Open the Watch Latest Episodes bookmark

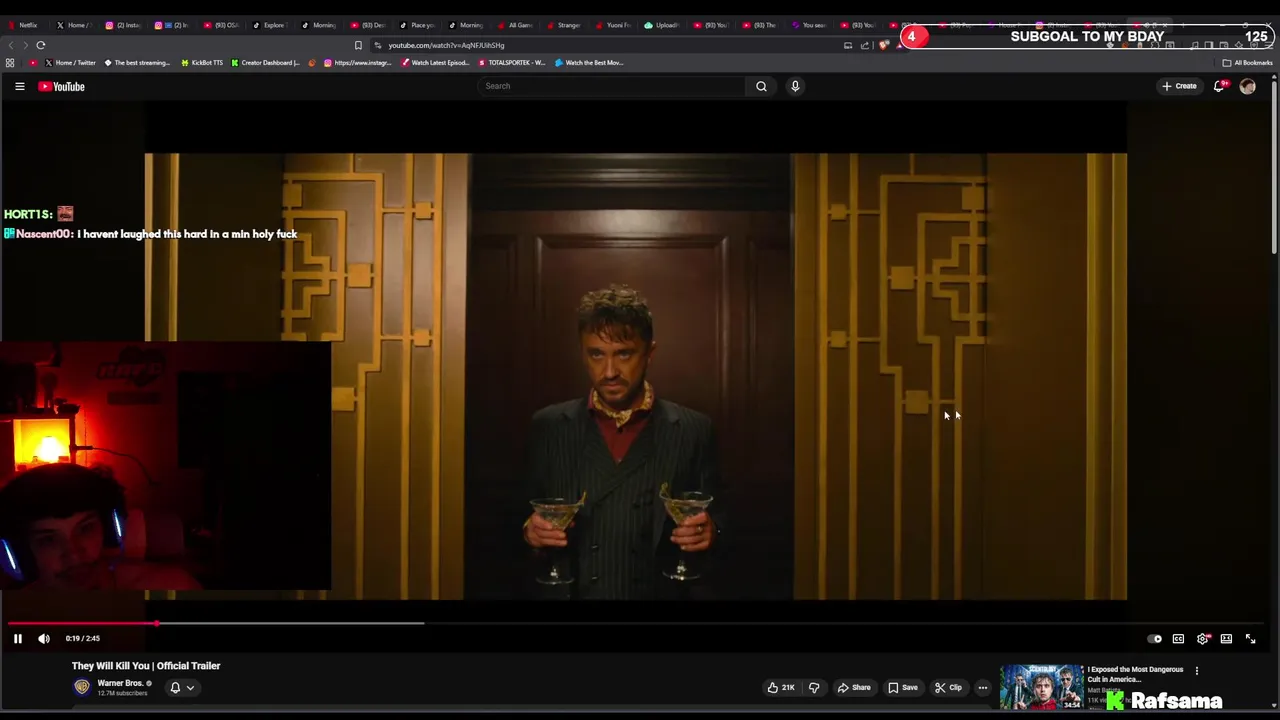pyautogui.click(x=435, y=63)
